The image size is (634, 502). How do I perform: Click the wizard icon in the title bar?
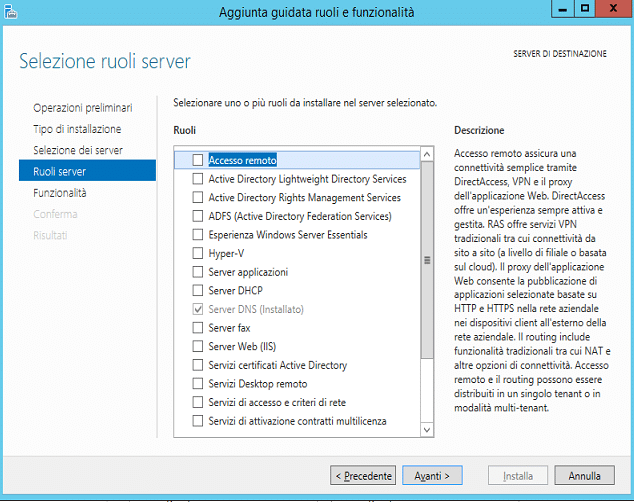pos(11,12)
